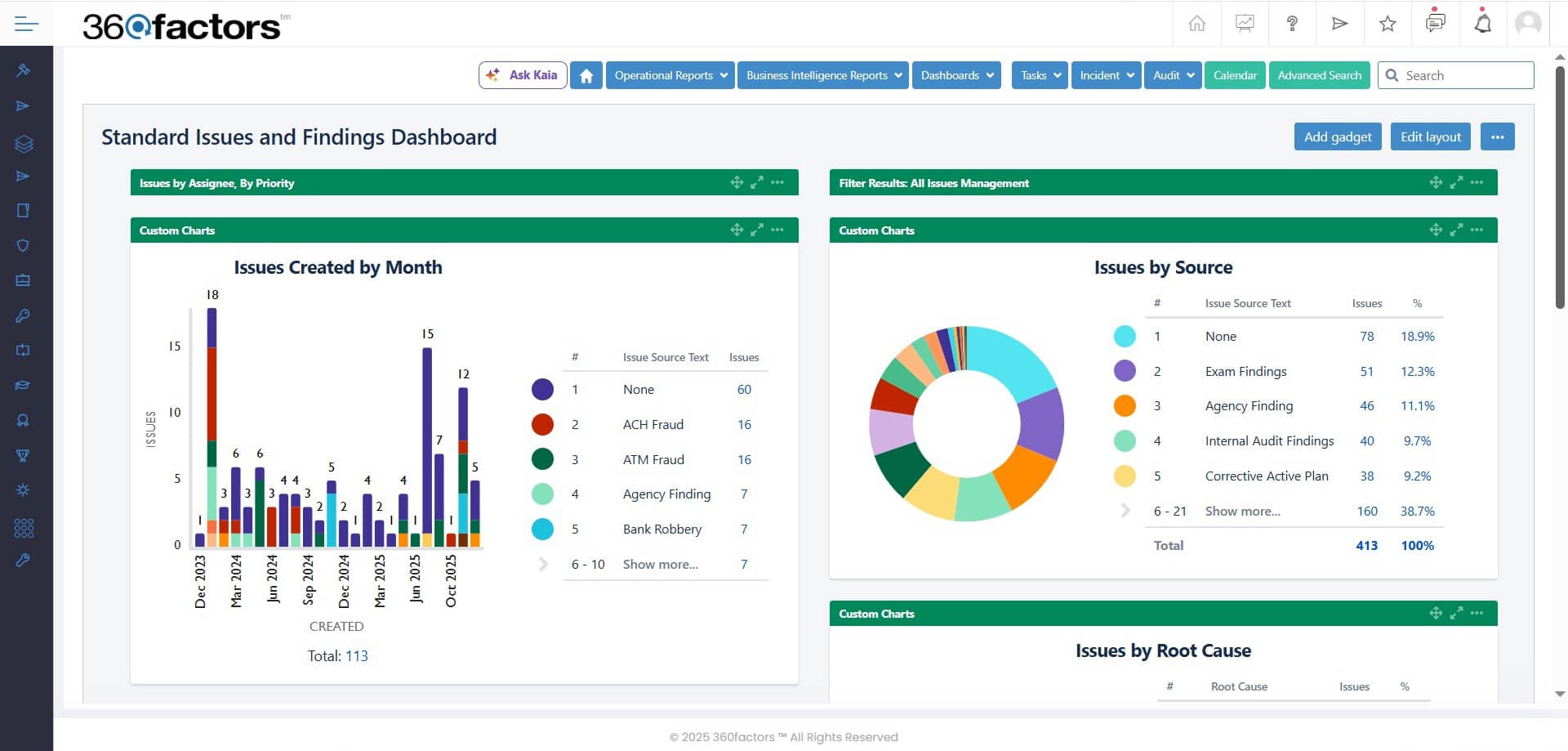The height and width of the screenshot is (751, 1568).
Task: Select the ATM Fraud legend row text
Action: 653,459
